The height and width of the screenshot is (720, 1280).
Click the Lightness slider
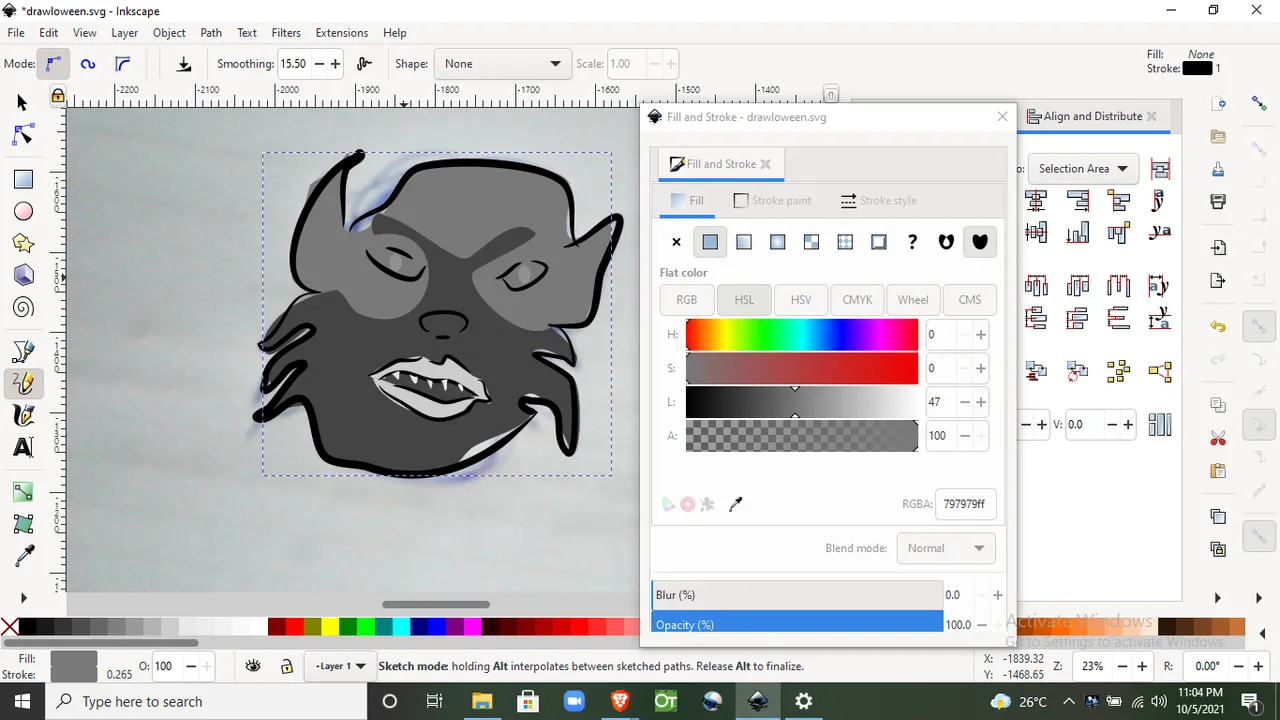click(802, 402)
